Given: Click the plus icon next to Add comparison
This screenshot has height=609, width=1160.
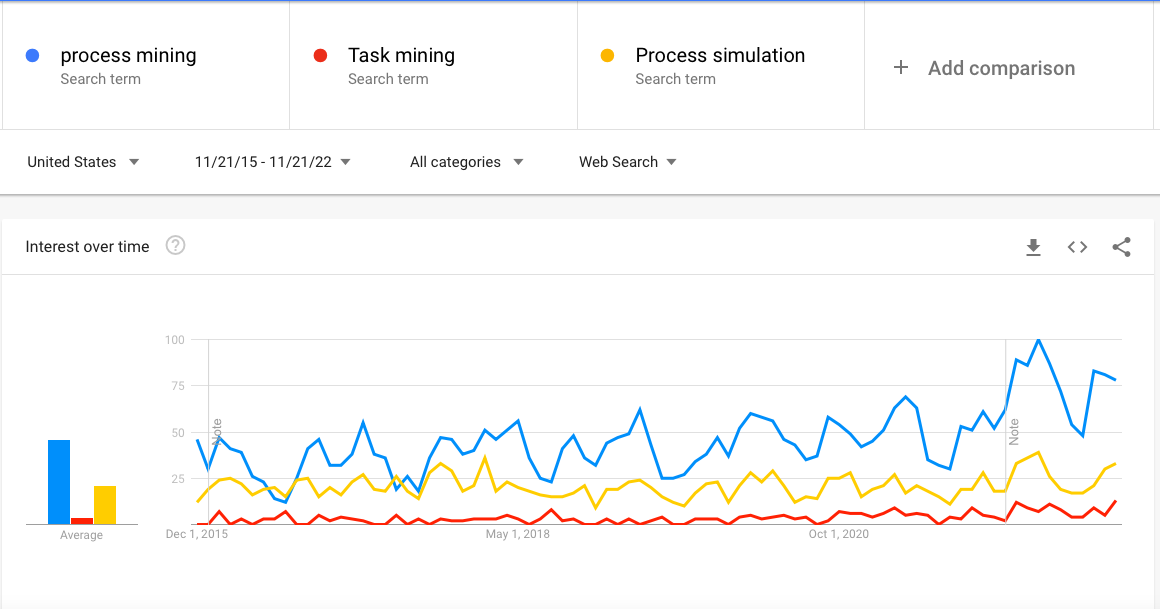Looking at the screenshot, I should point(900,68).
